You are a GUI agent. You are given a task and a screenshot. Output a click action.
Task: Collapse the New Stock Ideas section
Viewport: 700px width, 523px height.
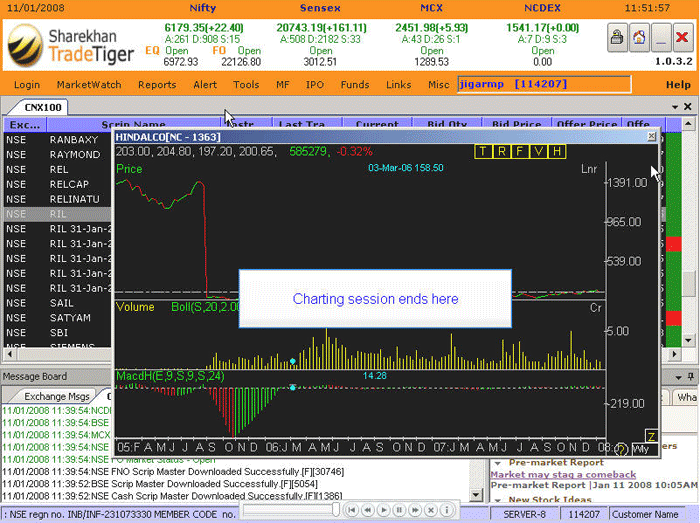tap(498, 500)
